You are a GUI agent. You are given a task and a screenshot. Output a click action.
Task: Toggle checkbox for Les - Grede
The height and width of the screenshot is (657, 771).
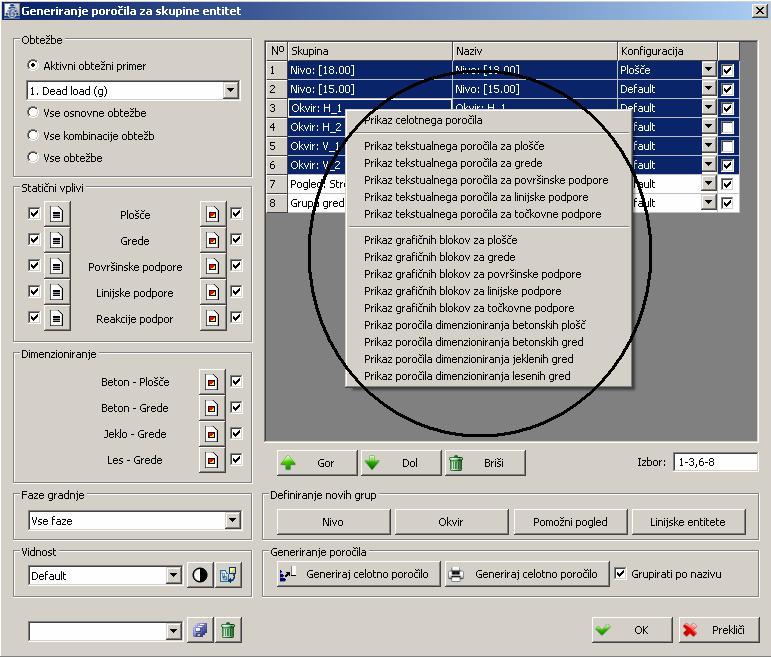[237, 459]
